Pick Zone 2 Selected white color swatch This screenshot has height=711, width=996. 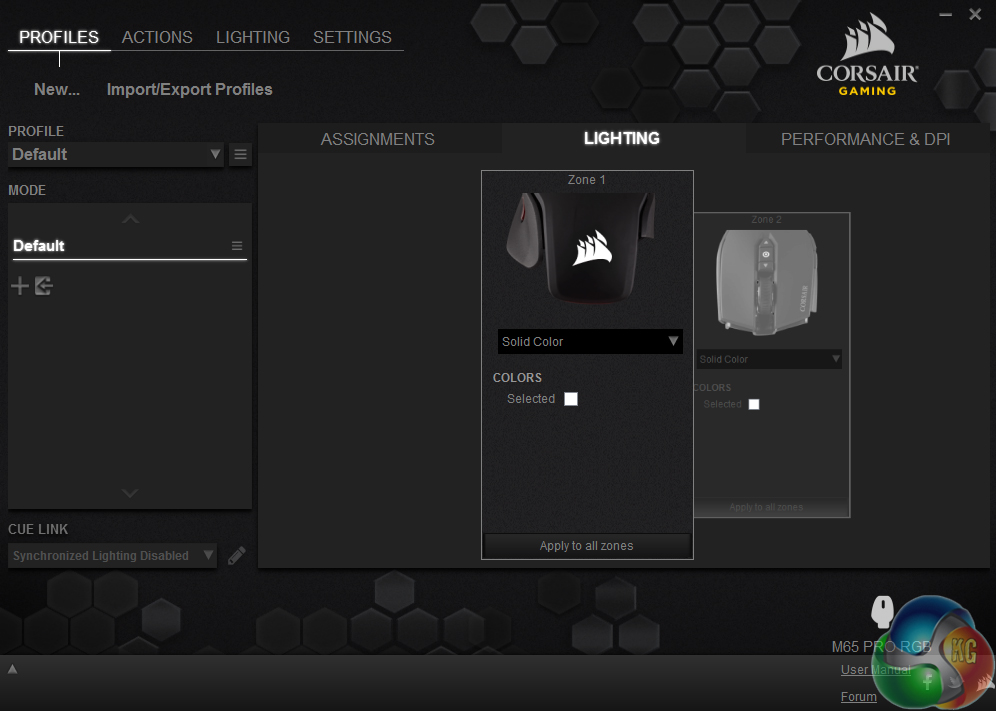point(754,404)
